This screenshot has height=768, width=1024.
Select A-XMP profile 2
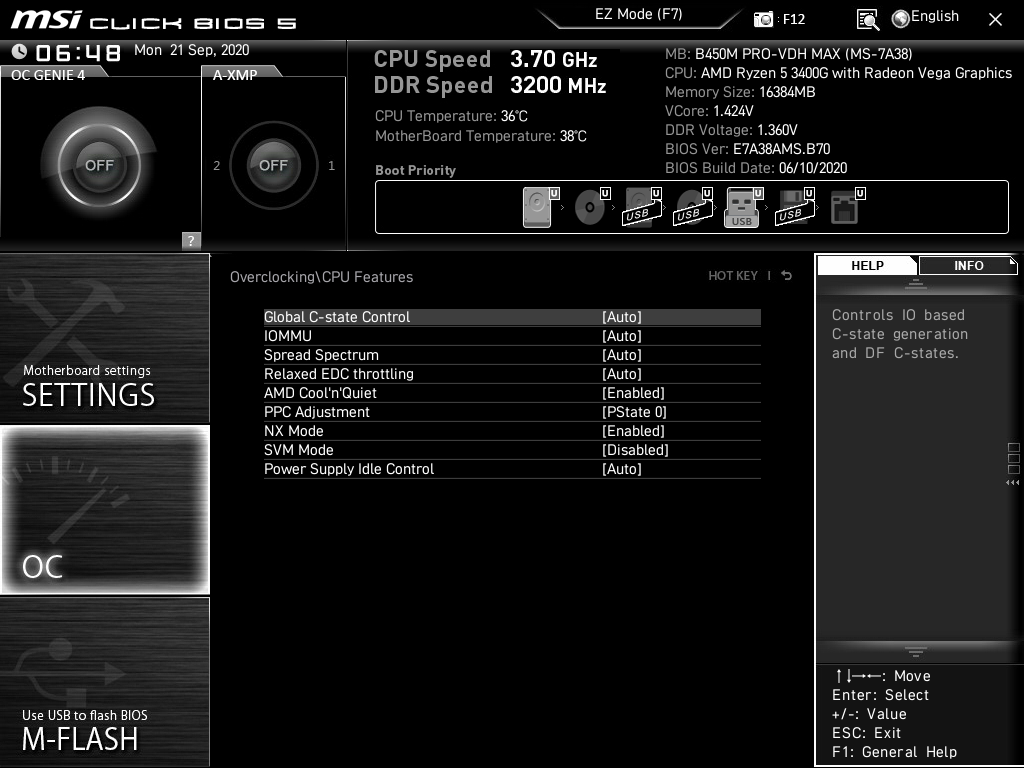(217, 166)
